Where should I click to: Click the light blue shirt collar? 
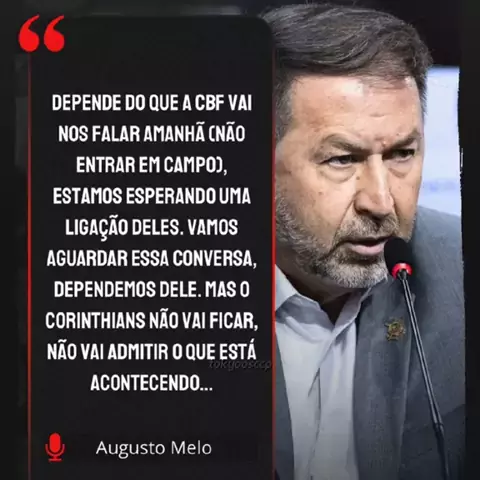(x=310, y=300)
